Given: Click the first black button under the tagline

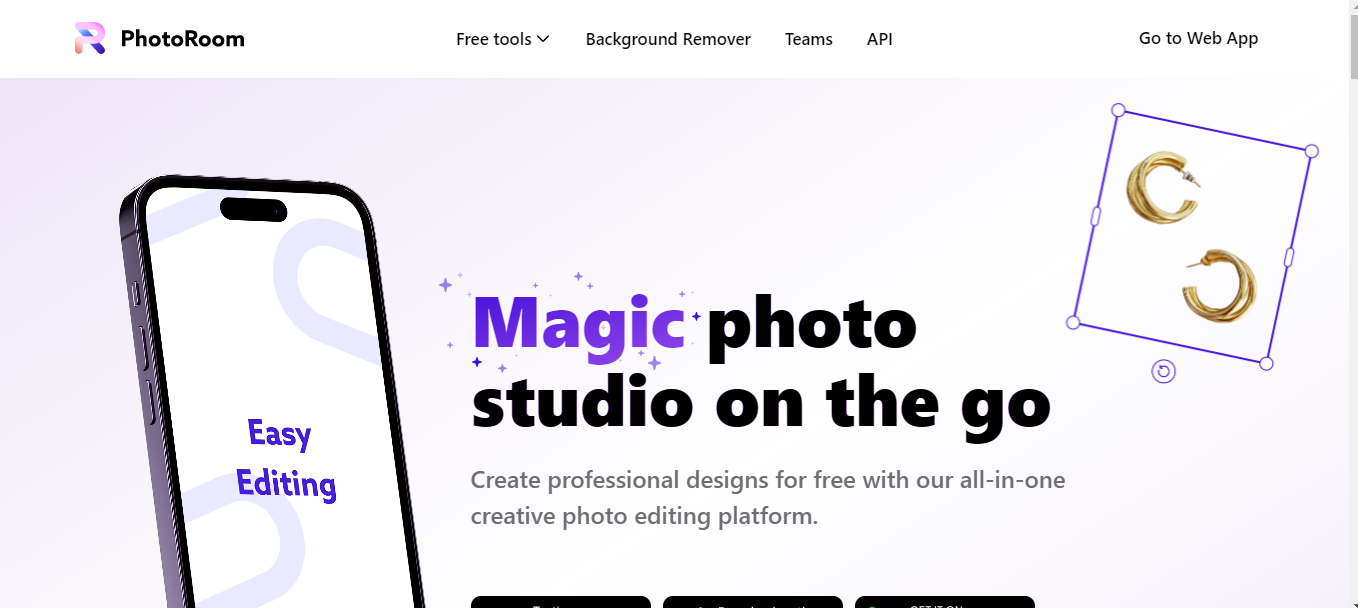Looking at the screenshot, I should coord(561,602).
